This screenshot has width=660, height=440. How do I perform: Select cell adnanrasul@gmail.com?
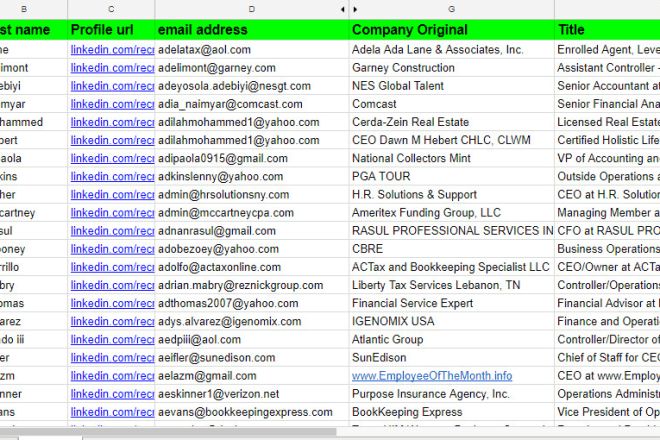[x=252, y=231]
